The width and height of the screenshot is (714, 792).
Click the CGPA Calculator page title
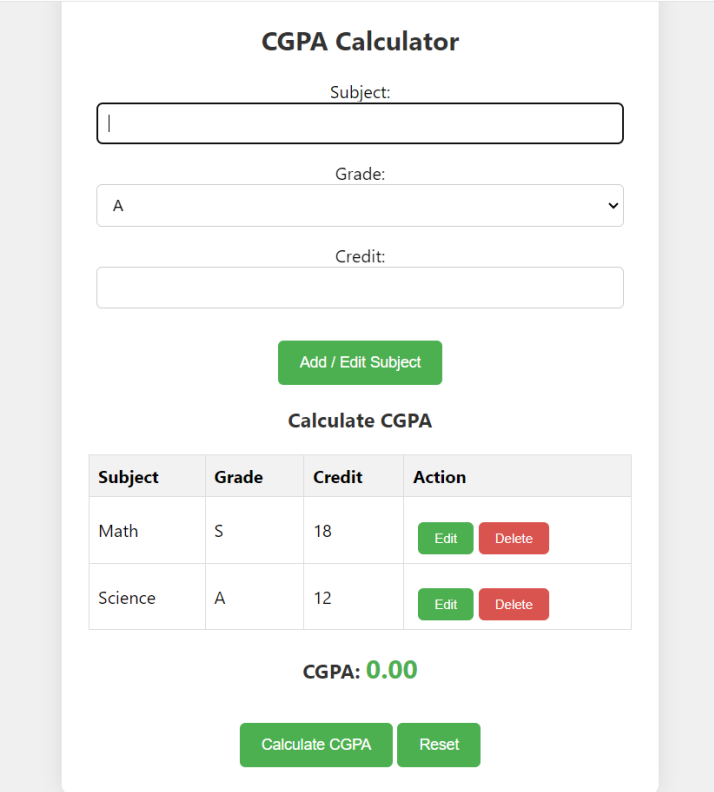[x=360, y=41]
